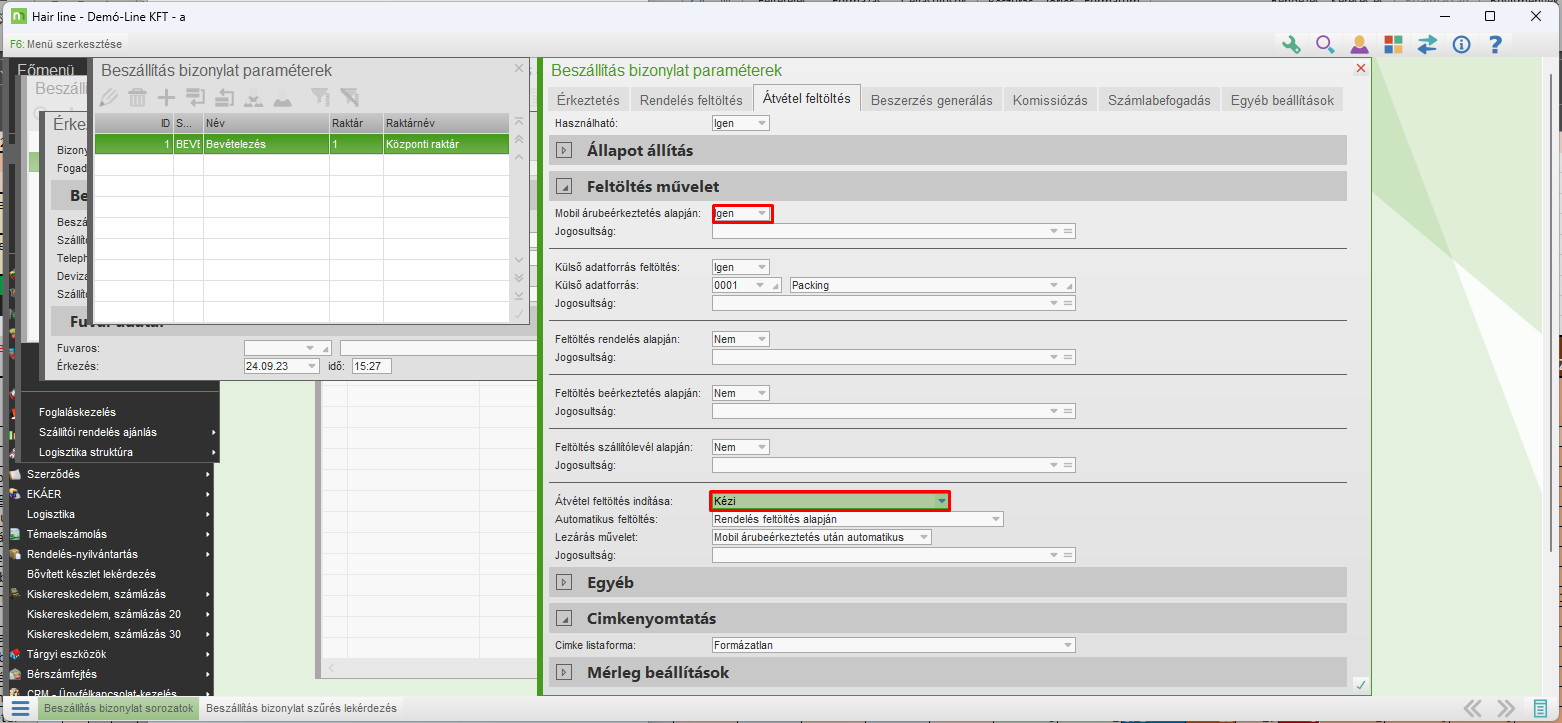Expand the Állapot állítás section
Screen dimensions: 1562x723
564,150
